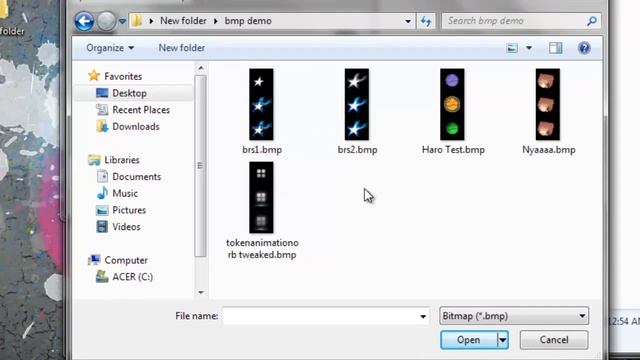Click the New folder toolbar button
The image size is (640, 360).
[x=182, y=48]
